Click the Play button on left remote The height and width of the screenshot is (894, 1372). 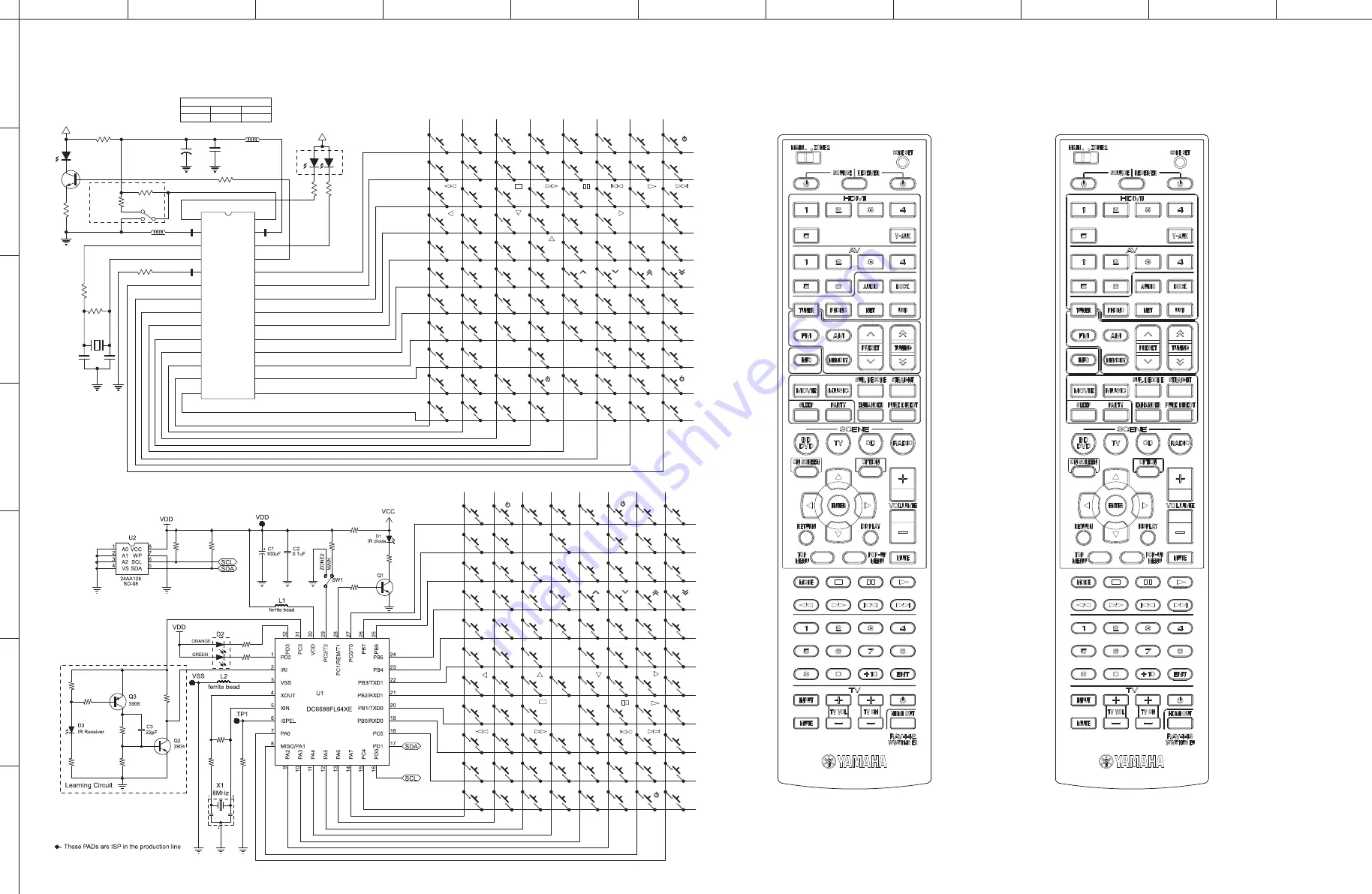(903, 582)
